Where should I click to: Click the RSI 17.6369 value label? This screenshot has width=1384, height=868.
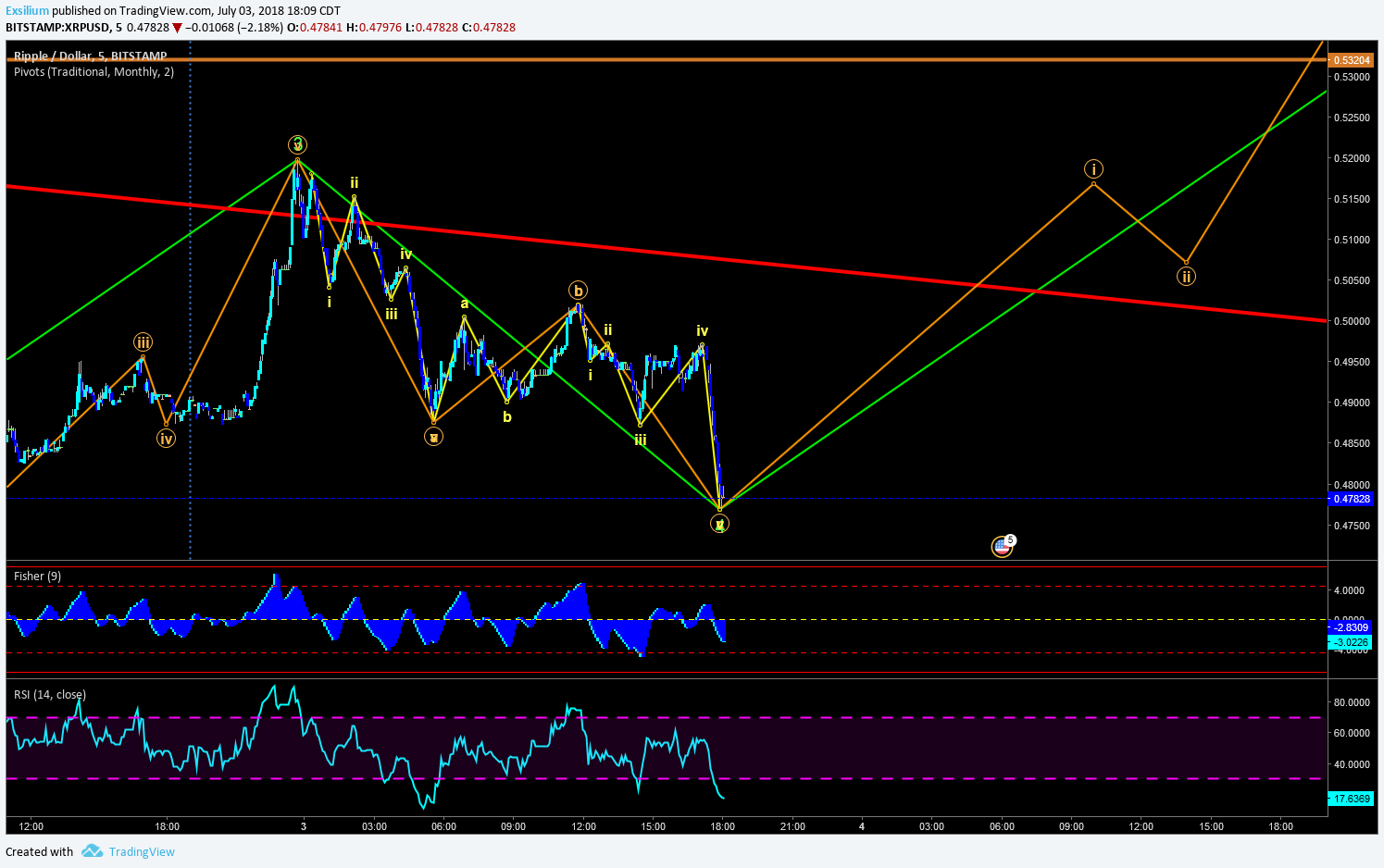[1352, 798]
